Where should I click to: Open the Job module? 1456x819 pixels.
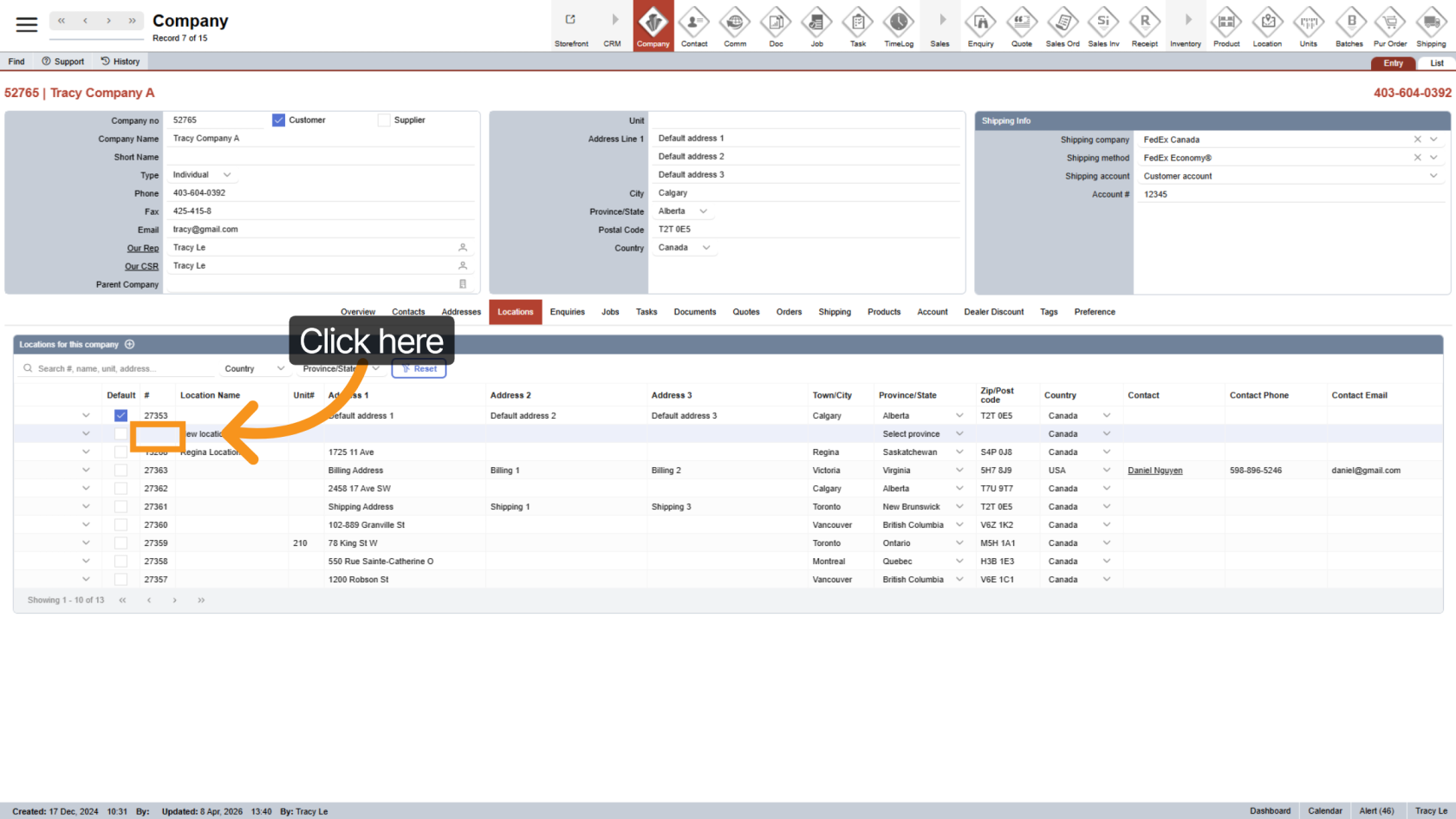817,26
